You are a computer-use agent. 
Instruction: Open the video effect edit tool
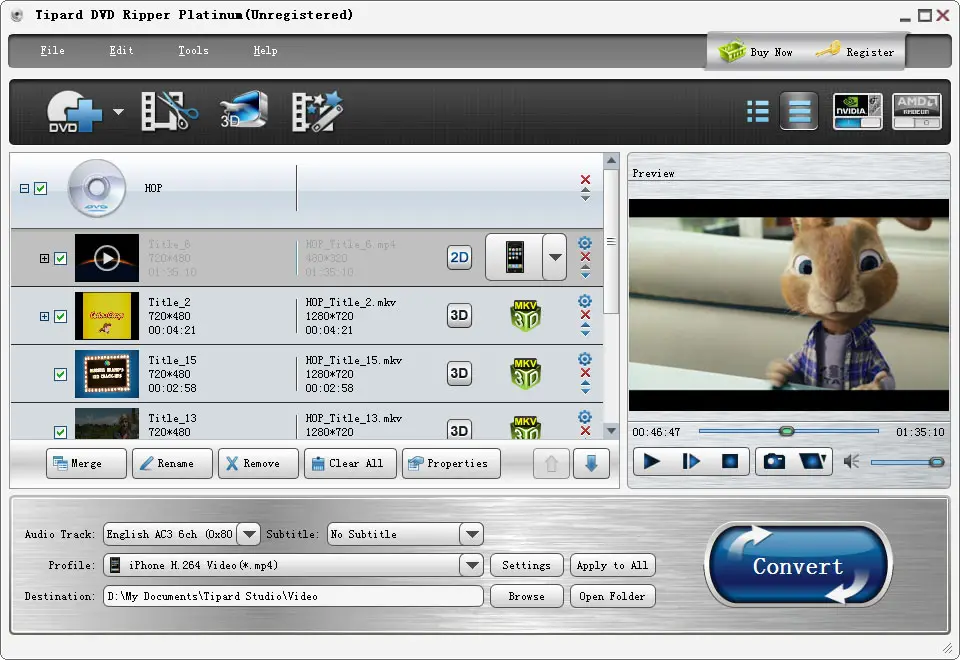317,111
